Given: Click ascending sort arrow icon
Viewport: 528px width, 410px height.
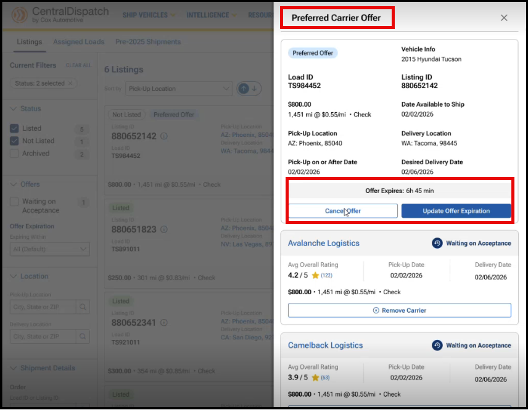Looking at the screenshot, I should pyautogui.click(x=243, y=89).
